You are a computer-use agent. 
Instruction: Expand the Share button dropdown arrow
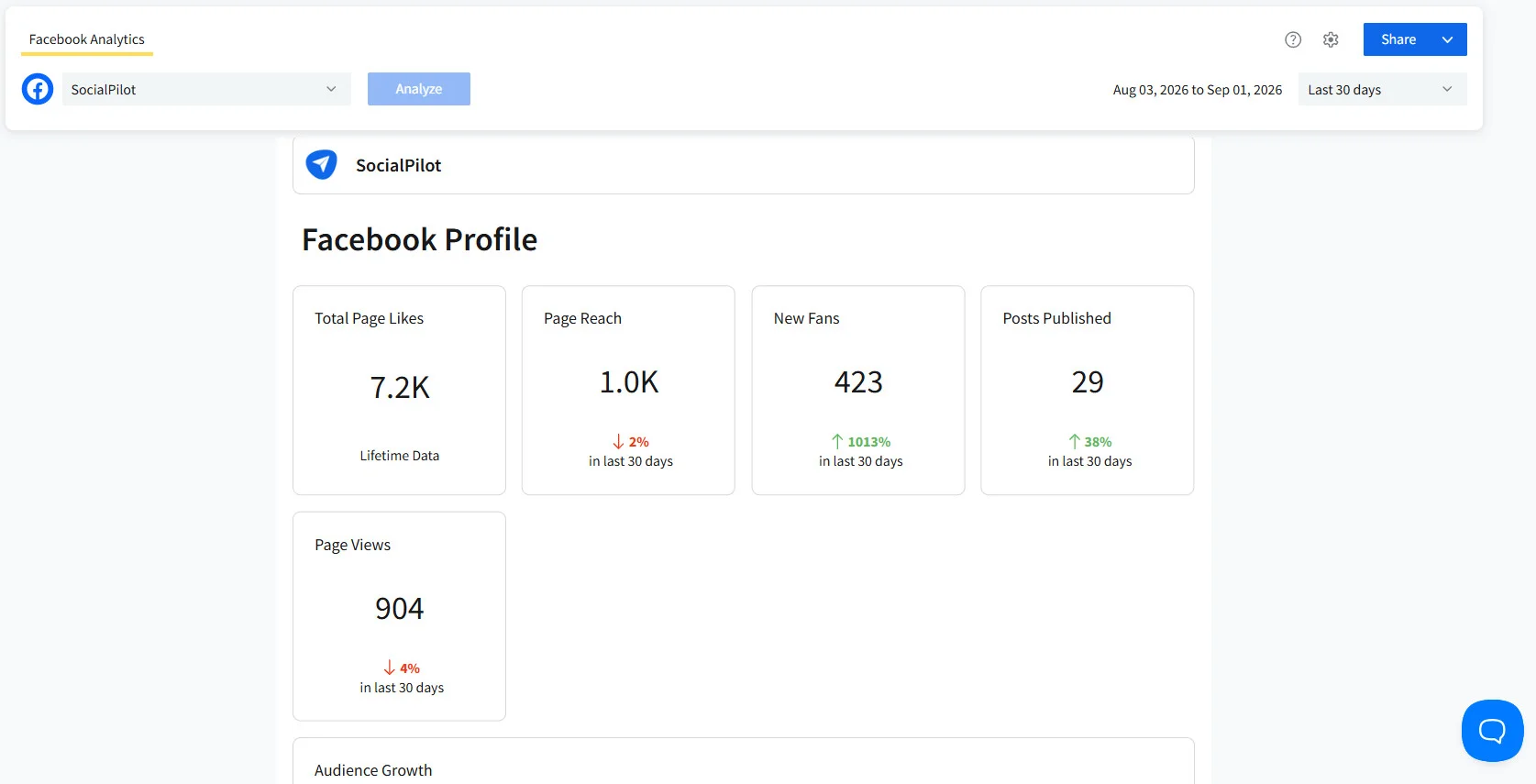pyautogui.click(x=1447, y=39)
